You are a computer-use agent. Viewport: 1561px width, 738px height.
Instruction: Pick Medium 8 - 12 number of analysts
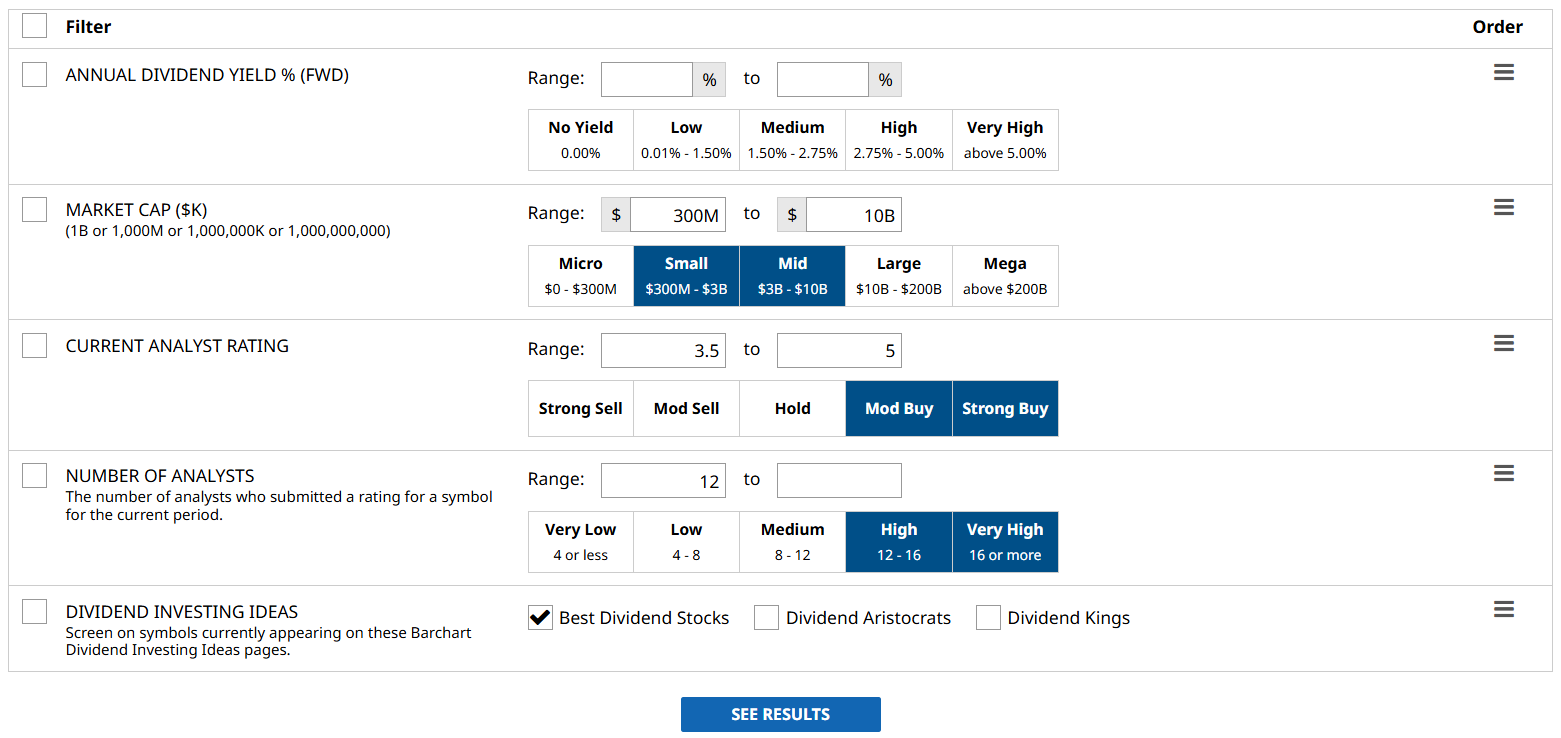tap(792, 542)
